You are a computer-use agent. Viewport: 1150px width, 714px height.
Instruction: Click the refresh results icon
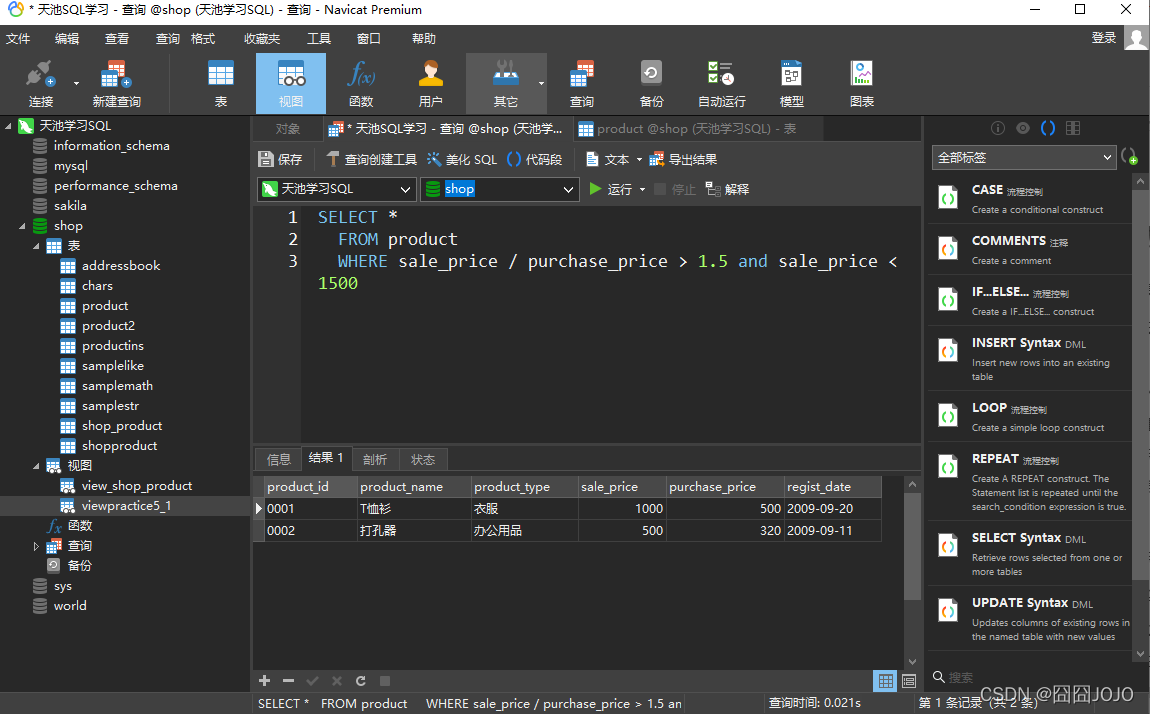[360, 681]
